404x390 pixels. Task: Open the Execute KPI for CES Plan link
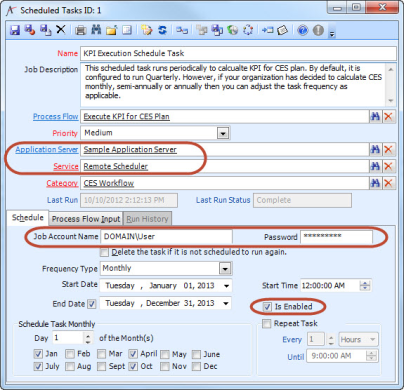tap(126, 117)
